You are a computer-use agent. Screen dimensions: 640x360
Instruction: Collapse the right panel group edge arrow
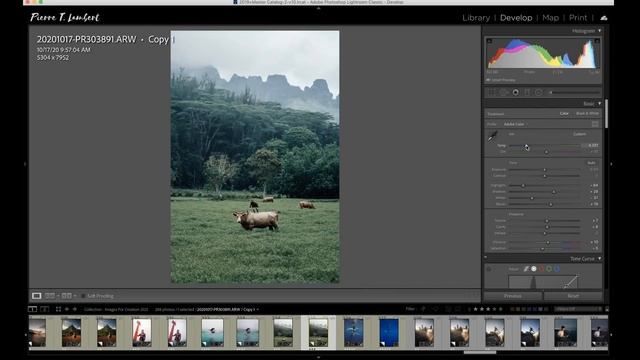611,164
